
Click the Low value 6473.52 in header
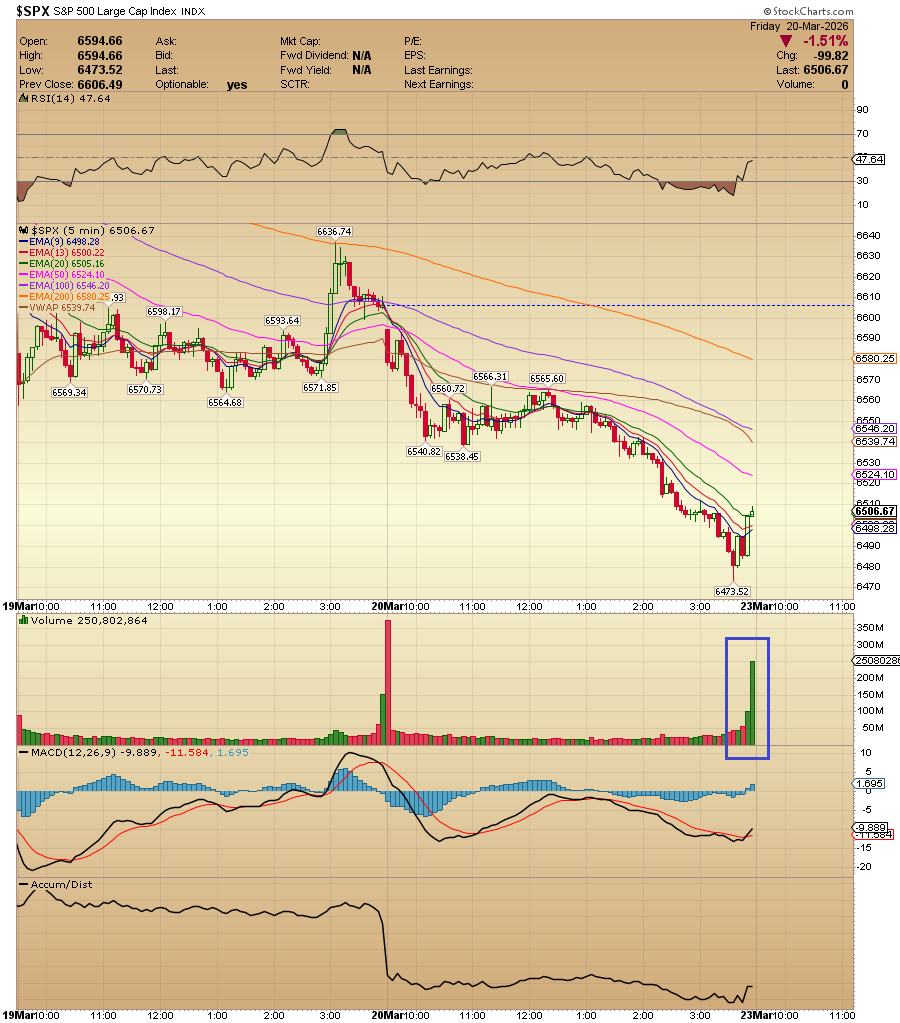click(x=100, y=70)
